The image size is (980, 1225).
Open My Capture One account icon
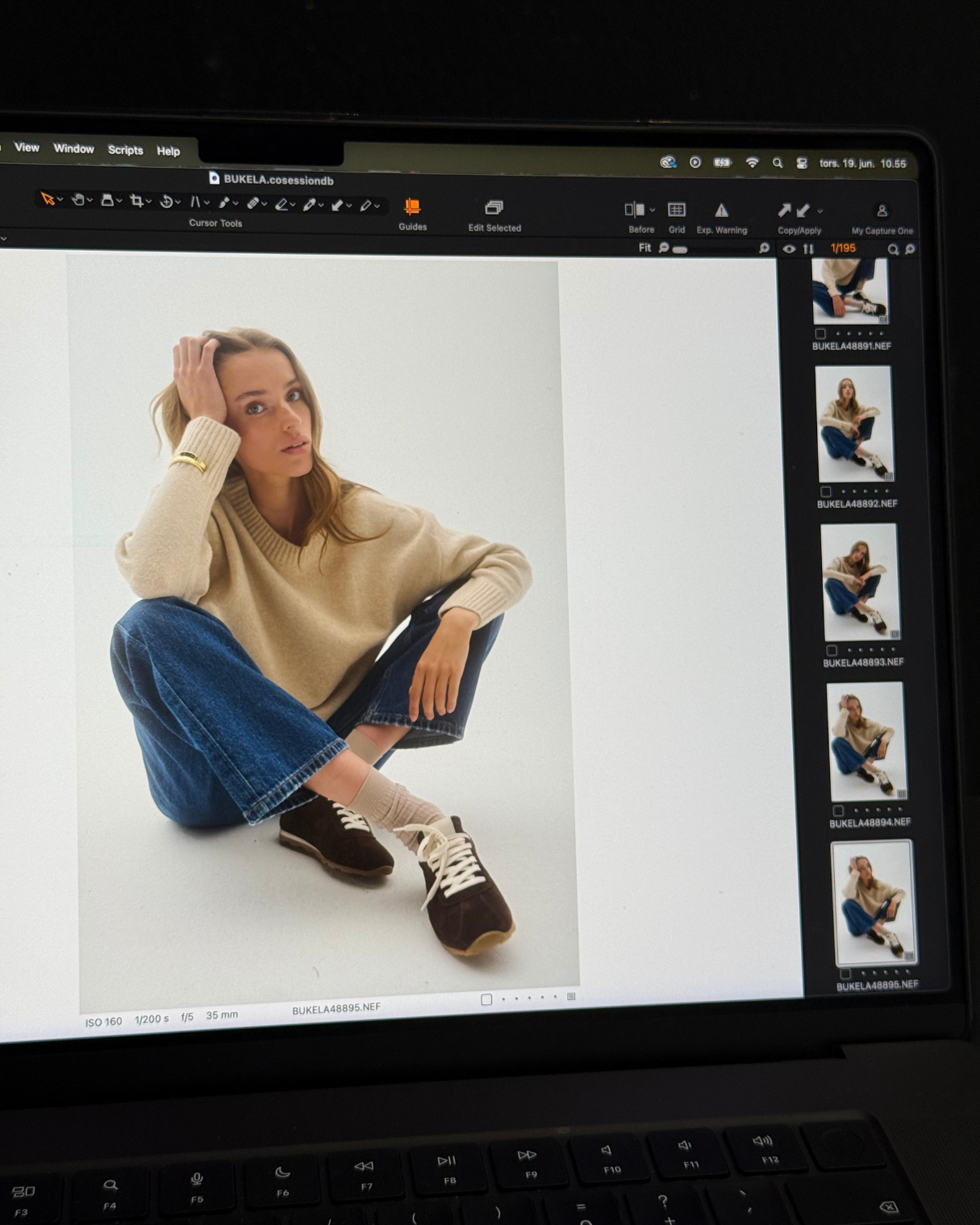(x=882, y=211)
